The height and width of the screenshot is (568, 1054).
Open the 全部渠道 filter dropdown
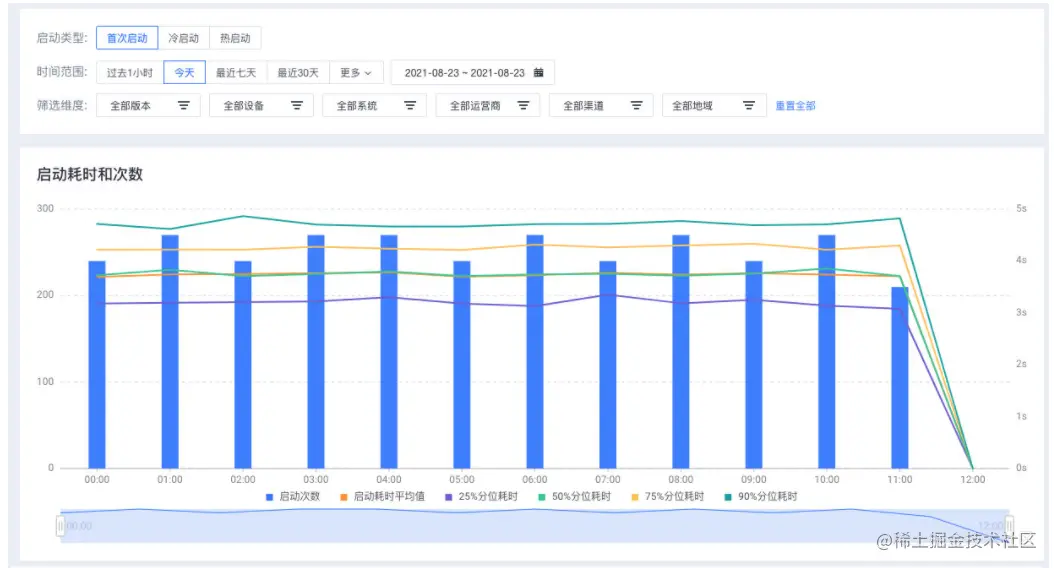point(601,106)
